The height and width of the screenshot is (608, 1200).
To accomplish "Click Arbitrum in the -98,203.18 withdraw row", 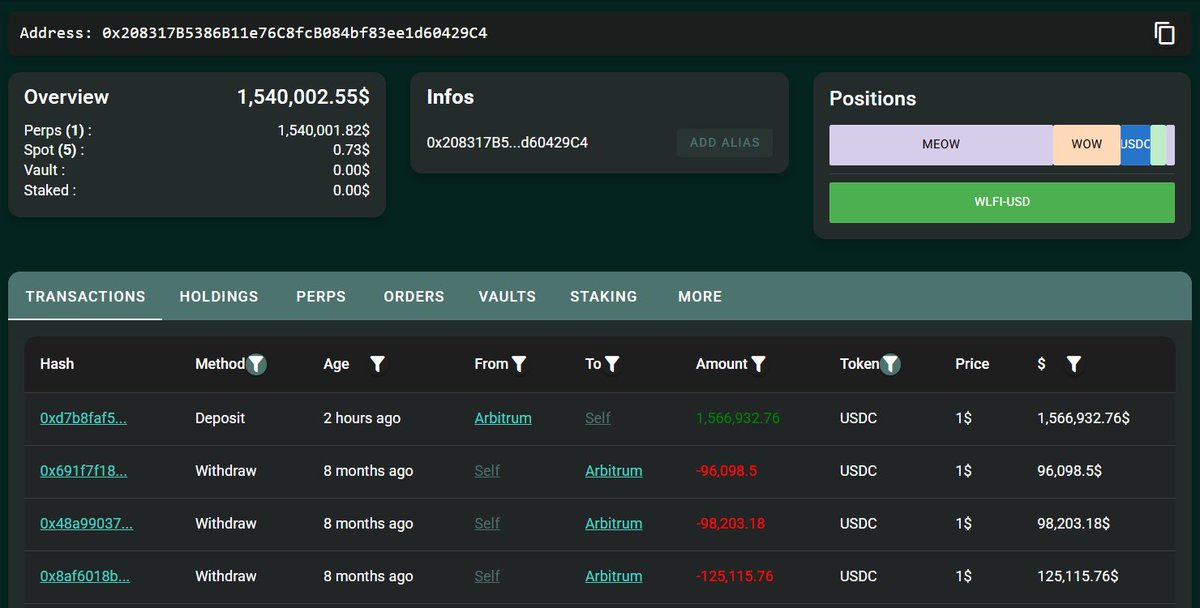I will [x=614, y=524].
